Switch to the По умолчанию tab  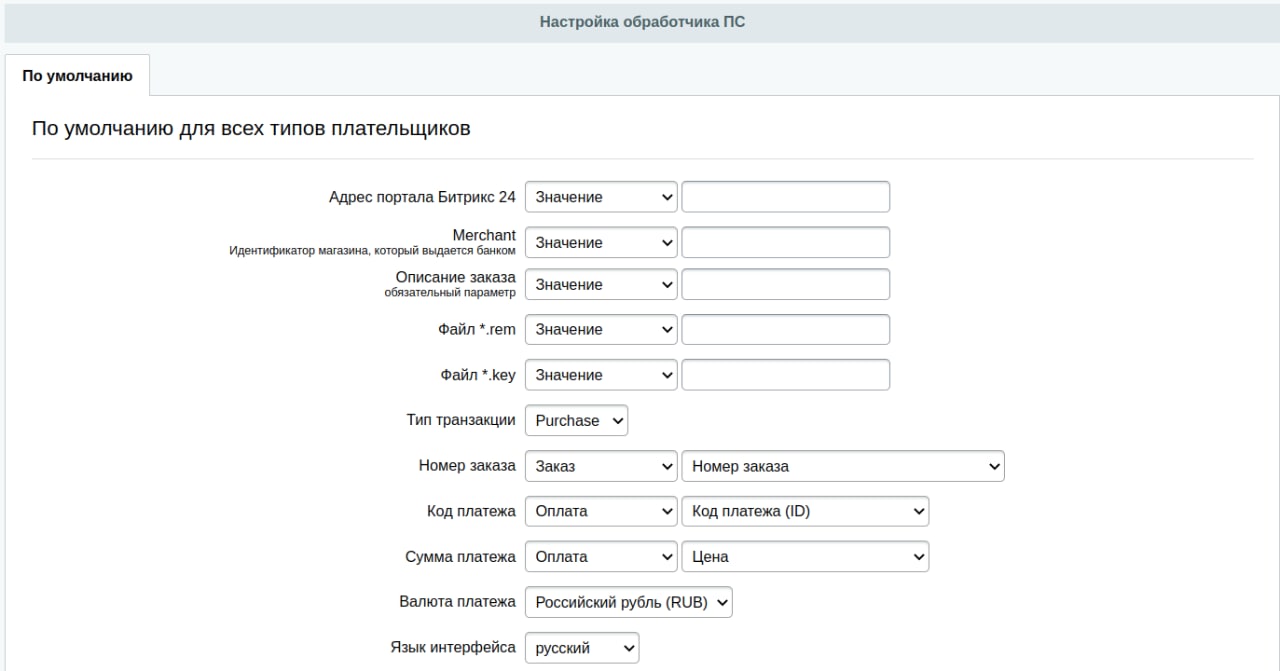[77, 76]
